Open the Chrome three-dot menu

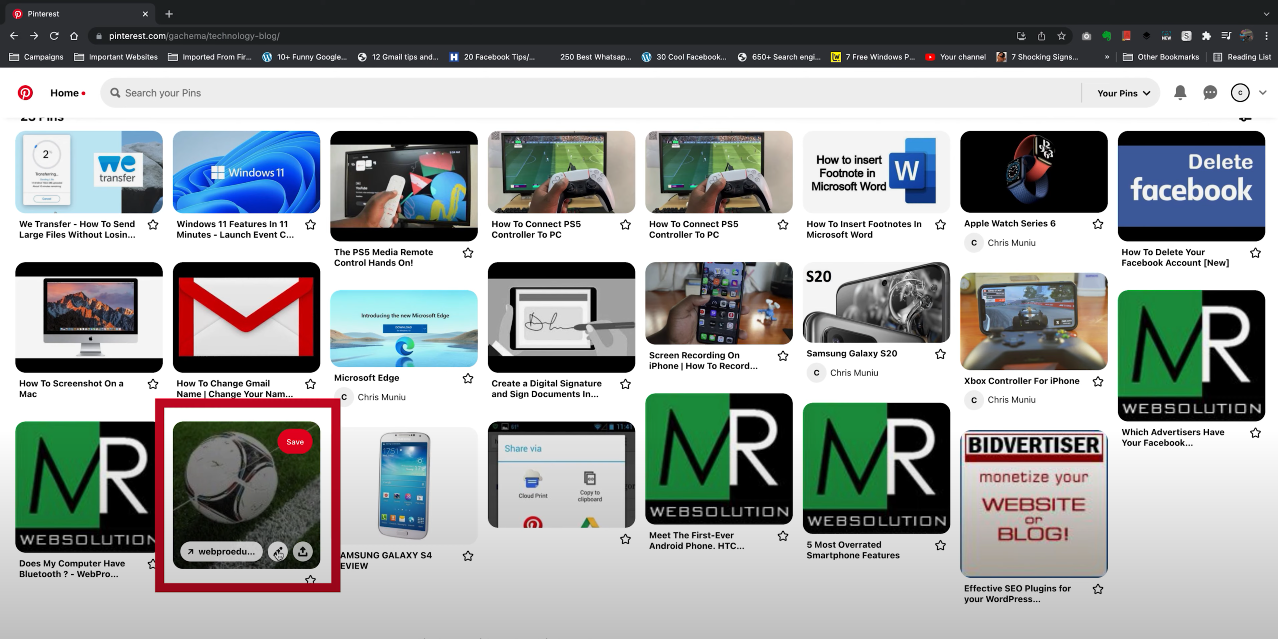1266,36
